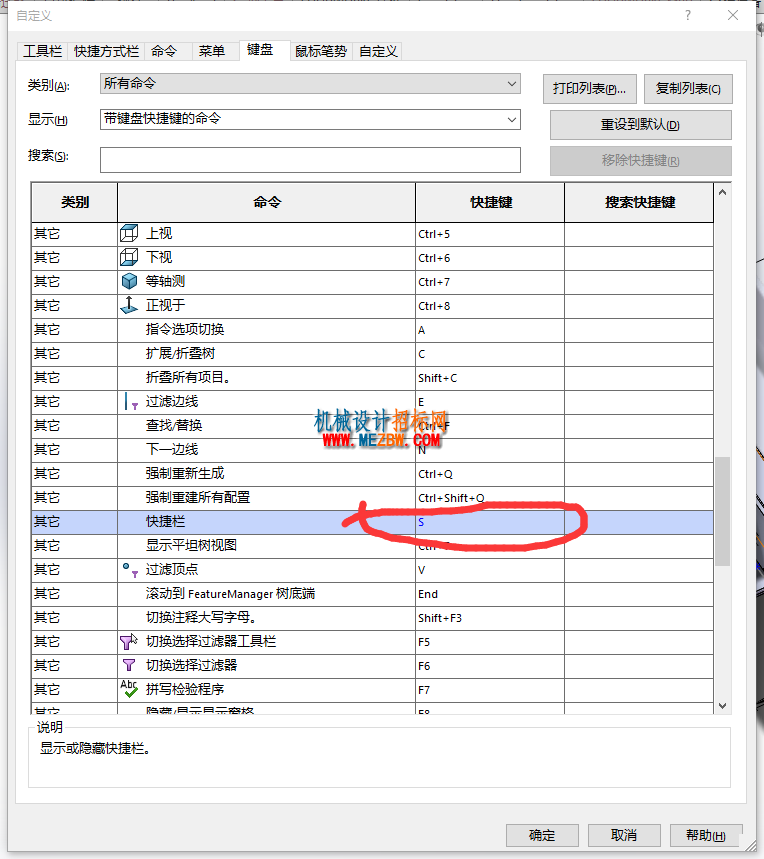Select the 下一边线 row

[x=372, y=450]
